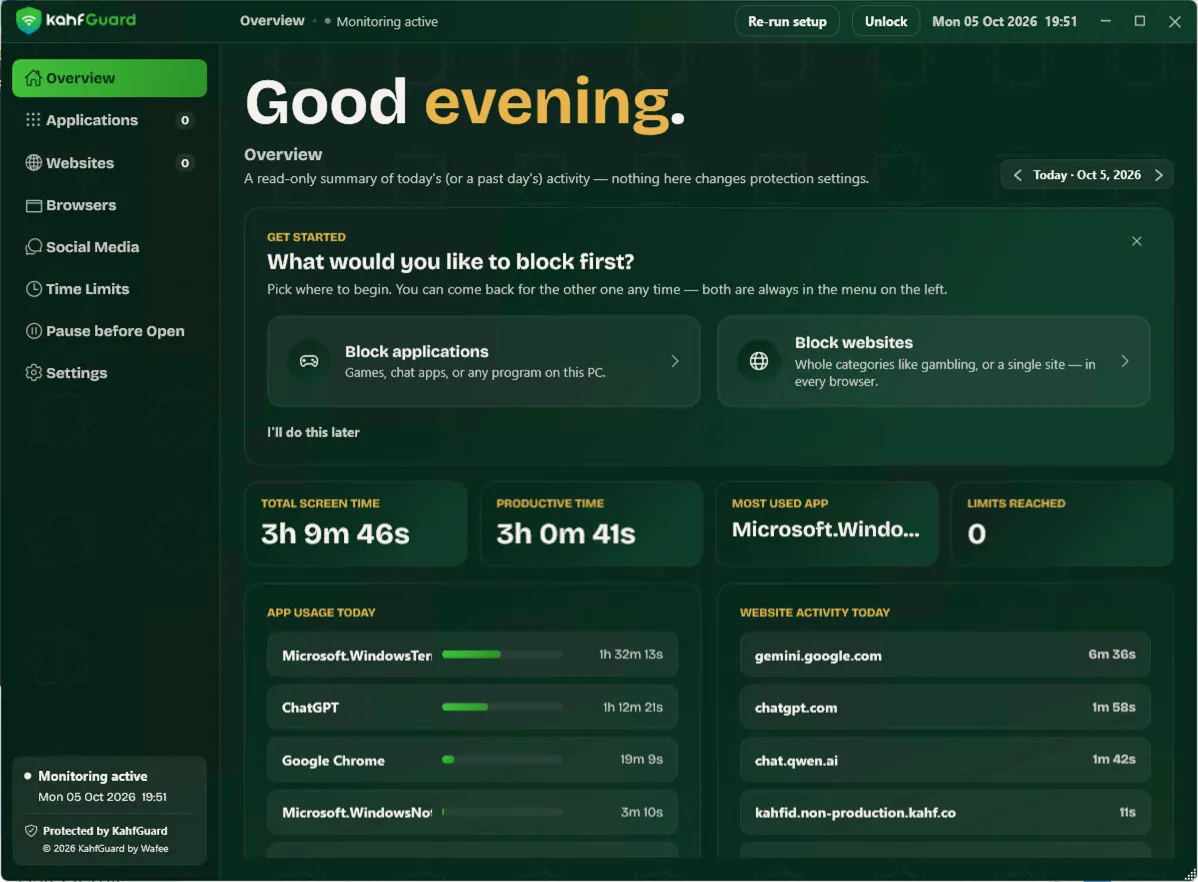This screenshot has width=1198, height=882.
Task: Click the Limits Reached value 0
Action: (x=976, y=533)
